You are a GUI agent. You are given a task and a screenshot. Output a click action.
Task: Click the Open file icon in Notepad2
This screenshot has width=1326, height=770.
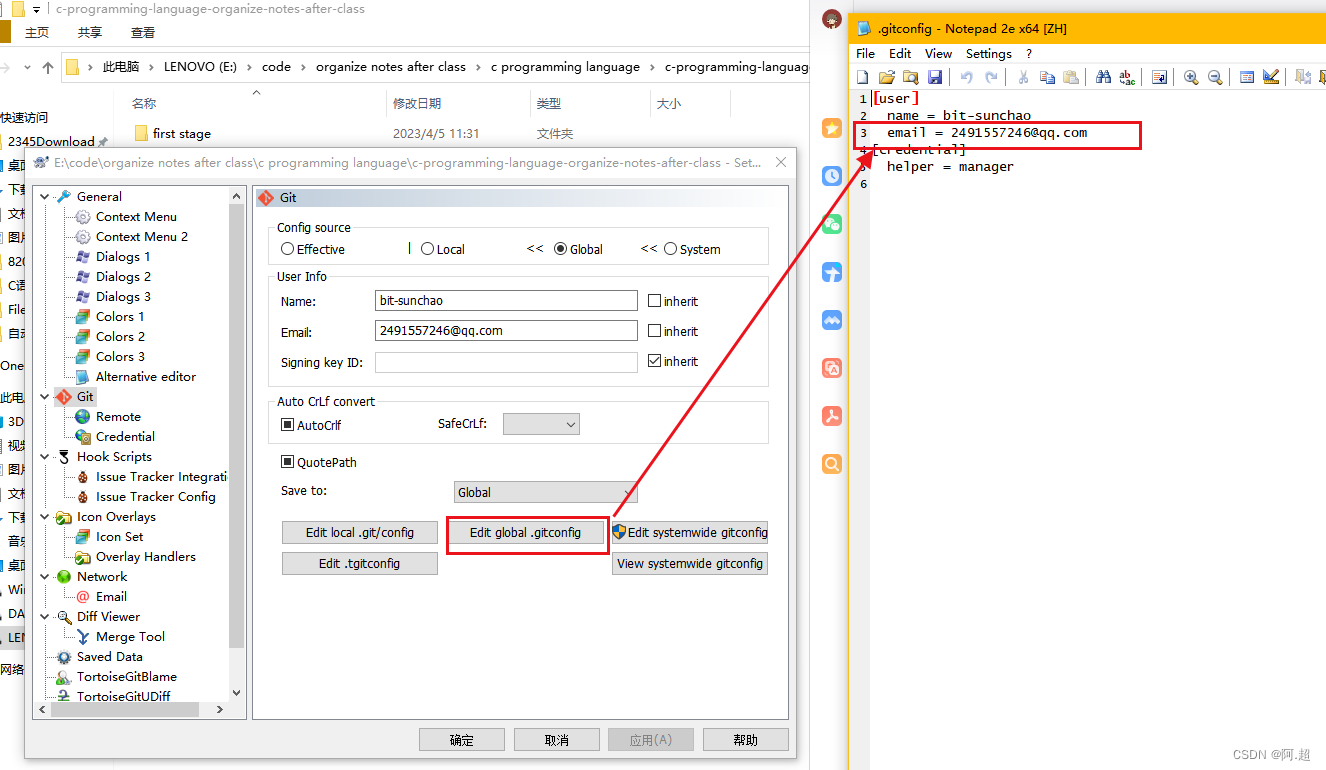pos(886,77)
